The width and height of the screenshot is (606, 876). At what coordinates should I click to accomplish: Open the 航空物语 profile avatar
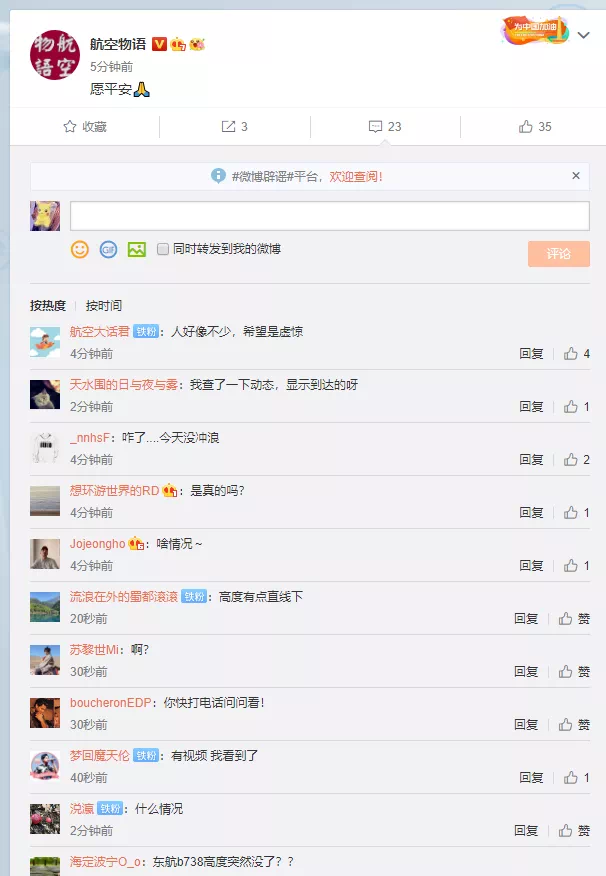pos(55,55)
